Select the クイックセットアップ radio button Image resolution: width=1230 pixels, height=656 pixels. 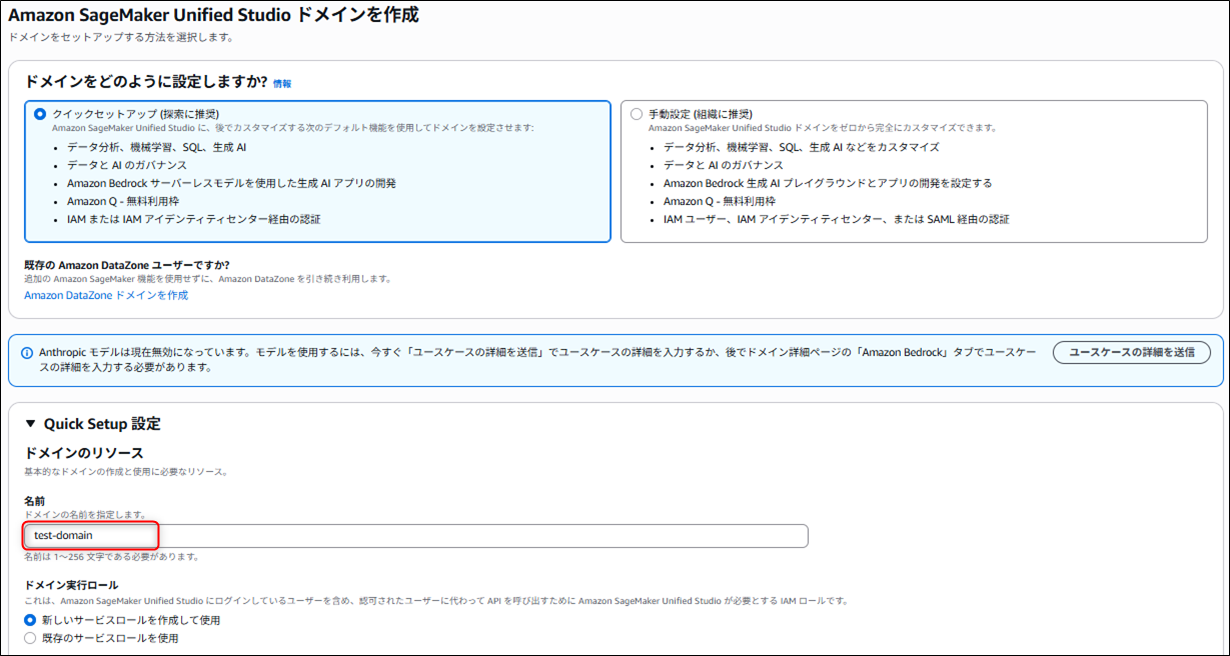[x=40, y=114]
